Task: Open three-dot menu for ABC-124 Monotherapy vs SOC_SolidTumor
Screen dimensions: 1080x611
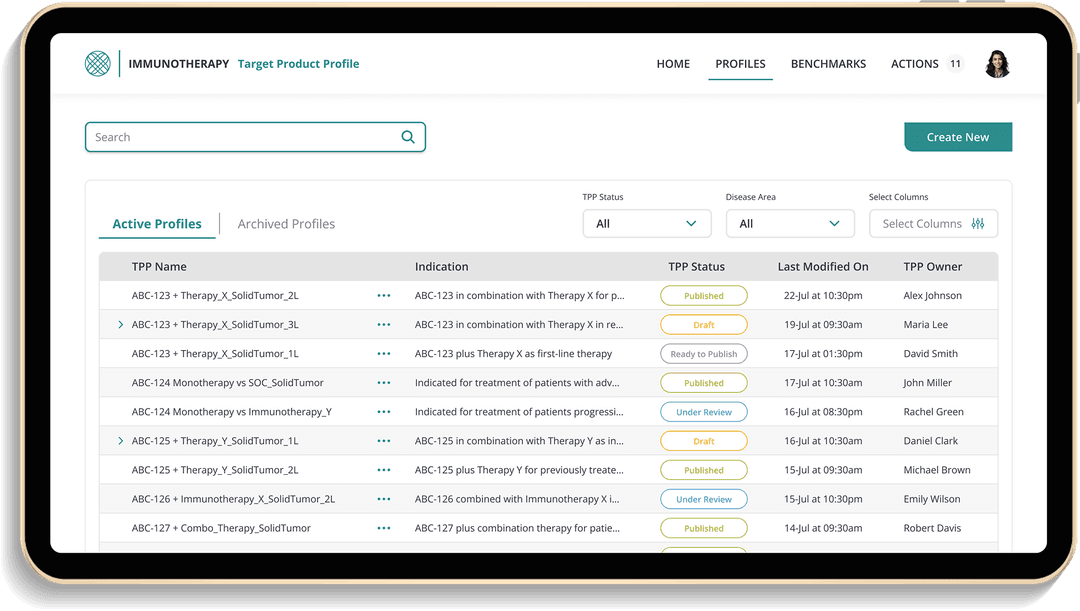Action: click(384, 383)
